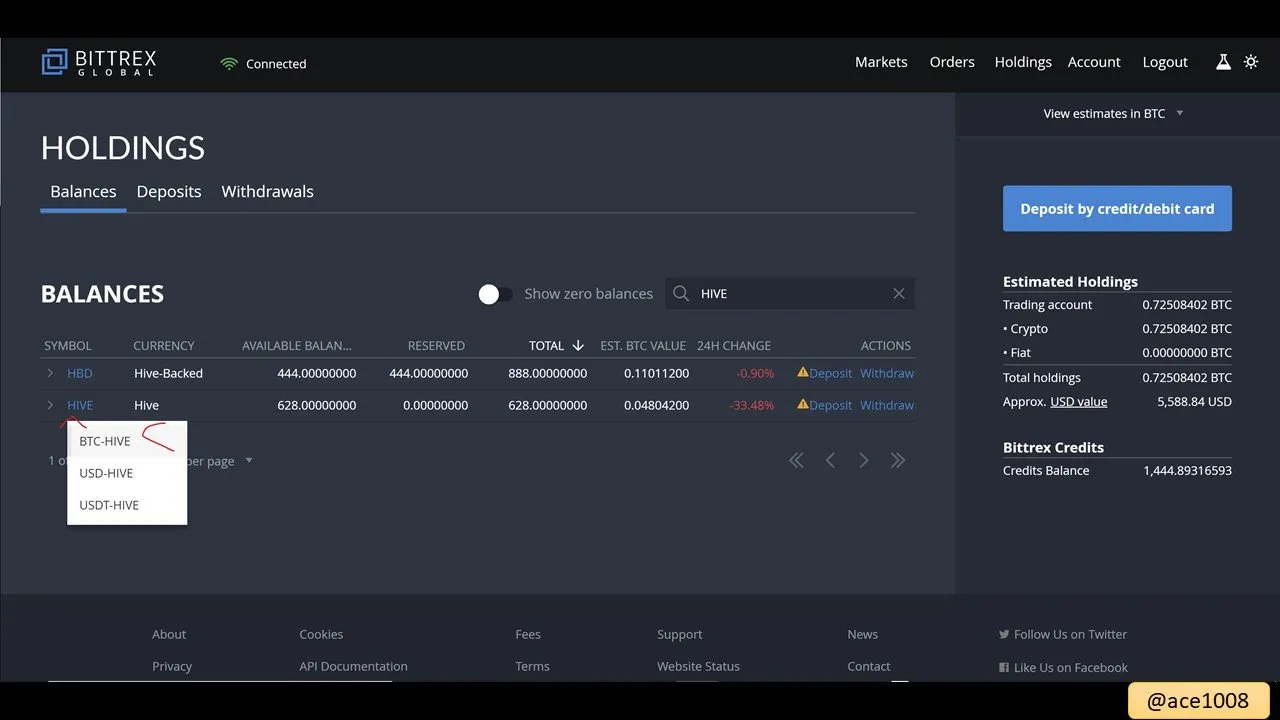Sort by SYMBOL column header

(68, 345)
